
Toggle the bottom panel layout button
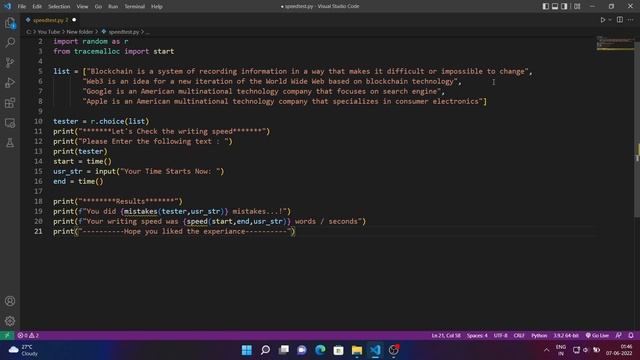[x=555, y=6]
